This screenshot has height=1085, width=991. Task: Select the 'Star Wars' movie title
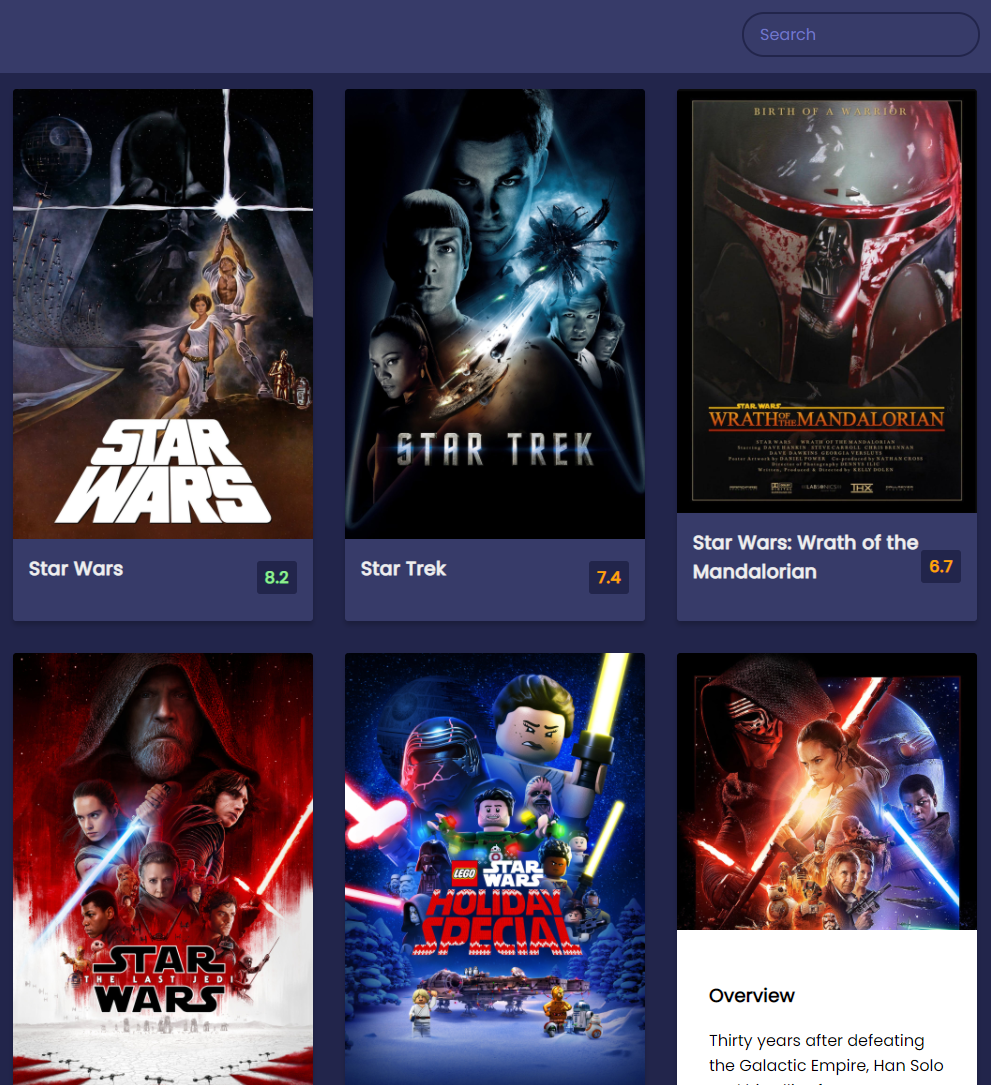point(76,569)
